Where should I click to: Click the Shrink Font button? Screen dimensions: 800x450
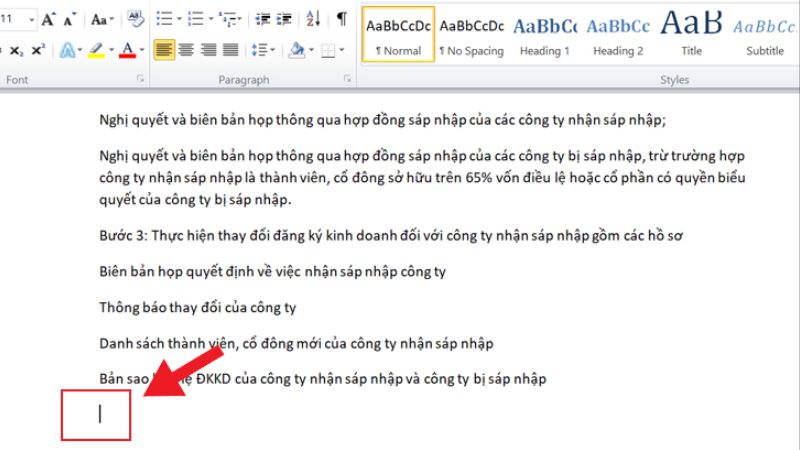(69, 20)
